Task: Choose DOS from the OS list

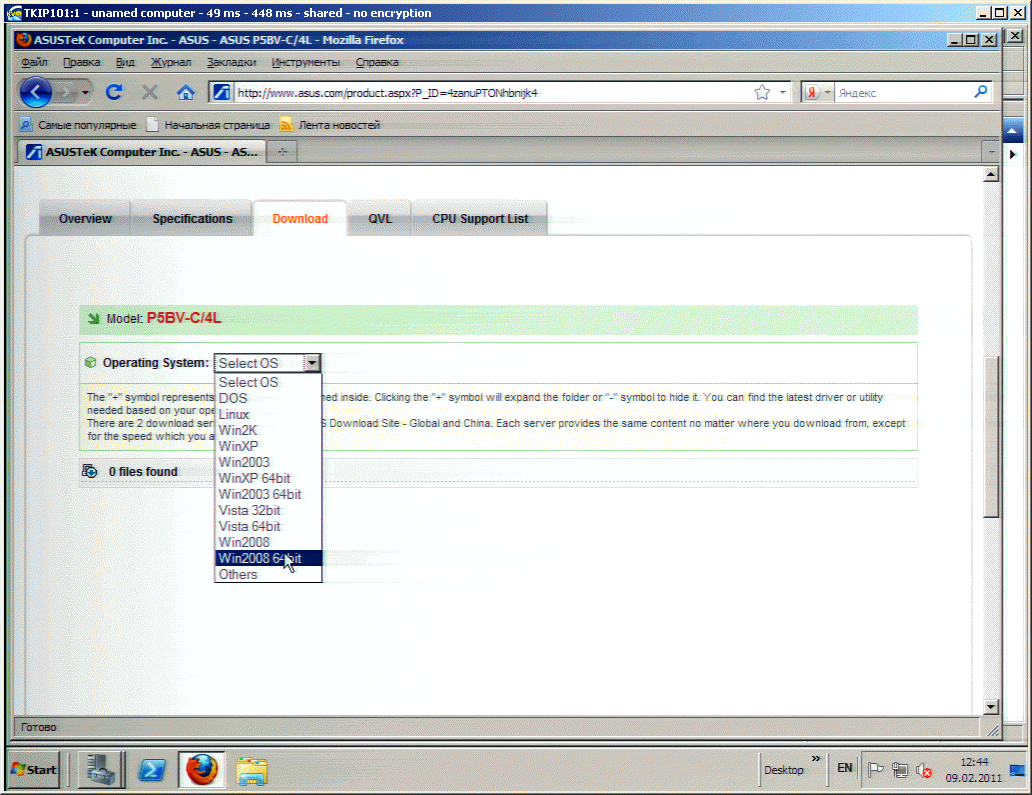Action: 268,398
